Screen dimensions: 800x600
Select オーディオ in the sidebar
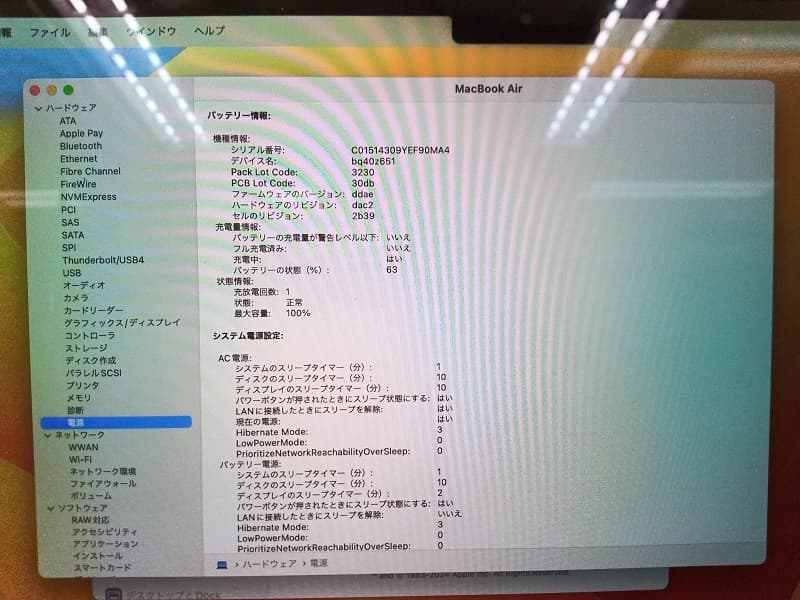[x=84, y=285]
